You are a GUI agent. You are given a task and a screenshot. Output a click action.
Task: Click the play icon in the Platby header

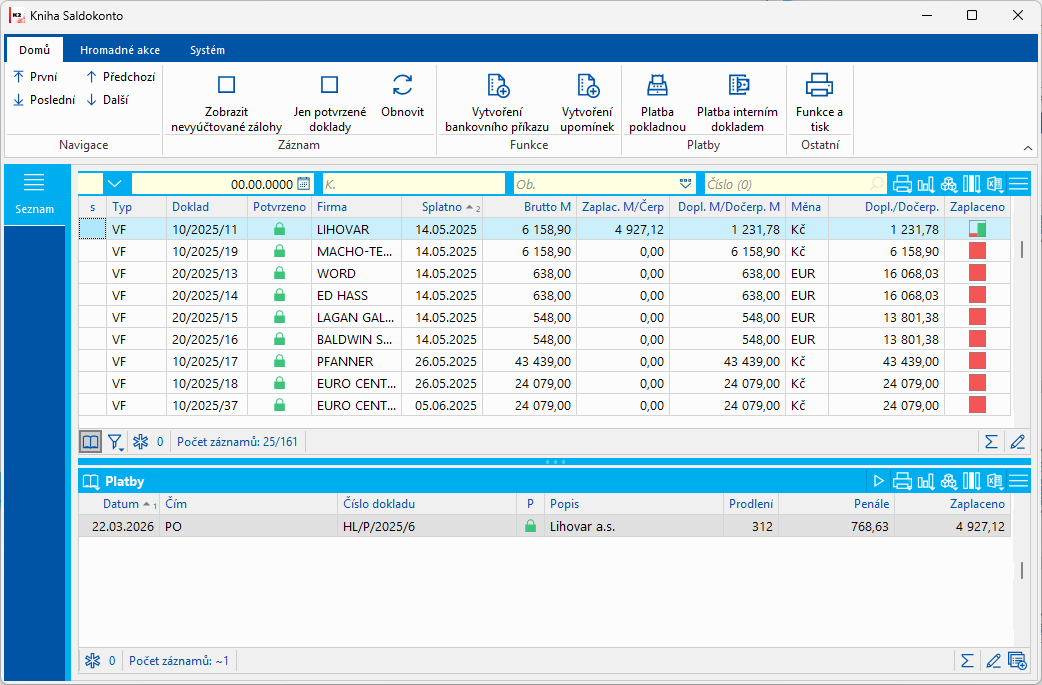click(x=879, y=481)
